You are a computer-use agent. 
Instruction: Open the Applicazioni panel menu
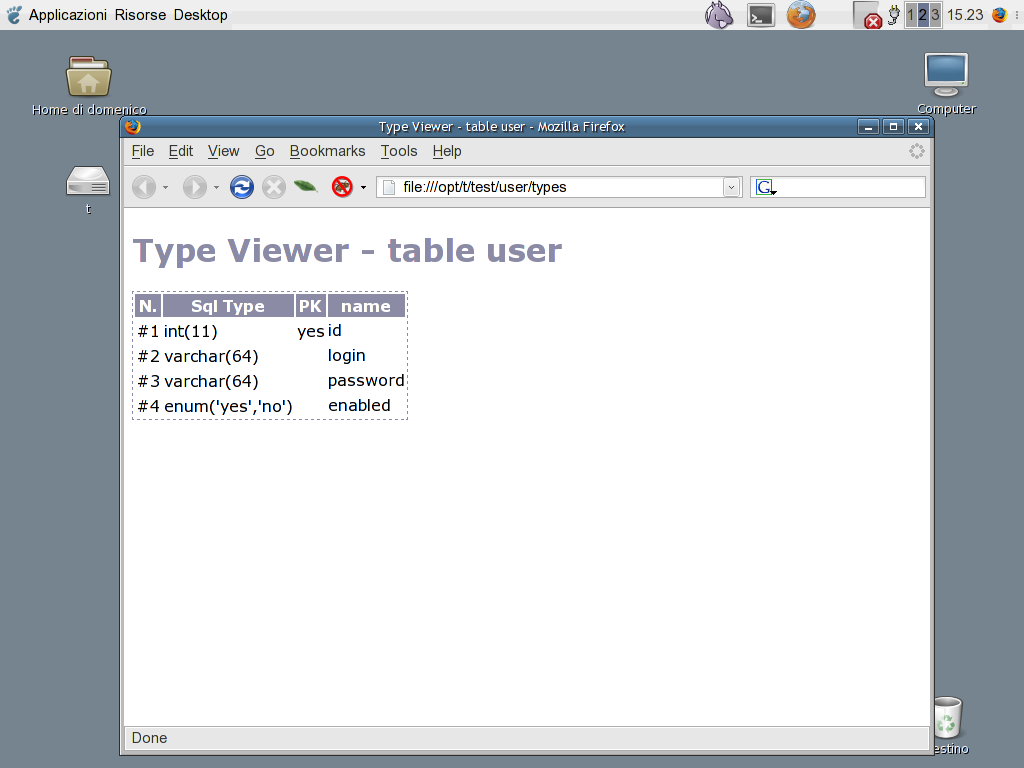point(67,15)
